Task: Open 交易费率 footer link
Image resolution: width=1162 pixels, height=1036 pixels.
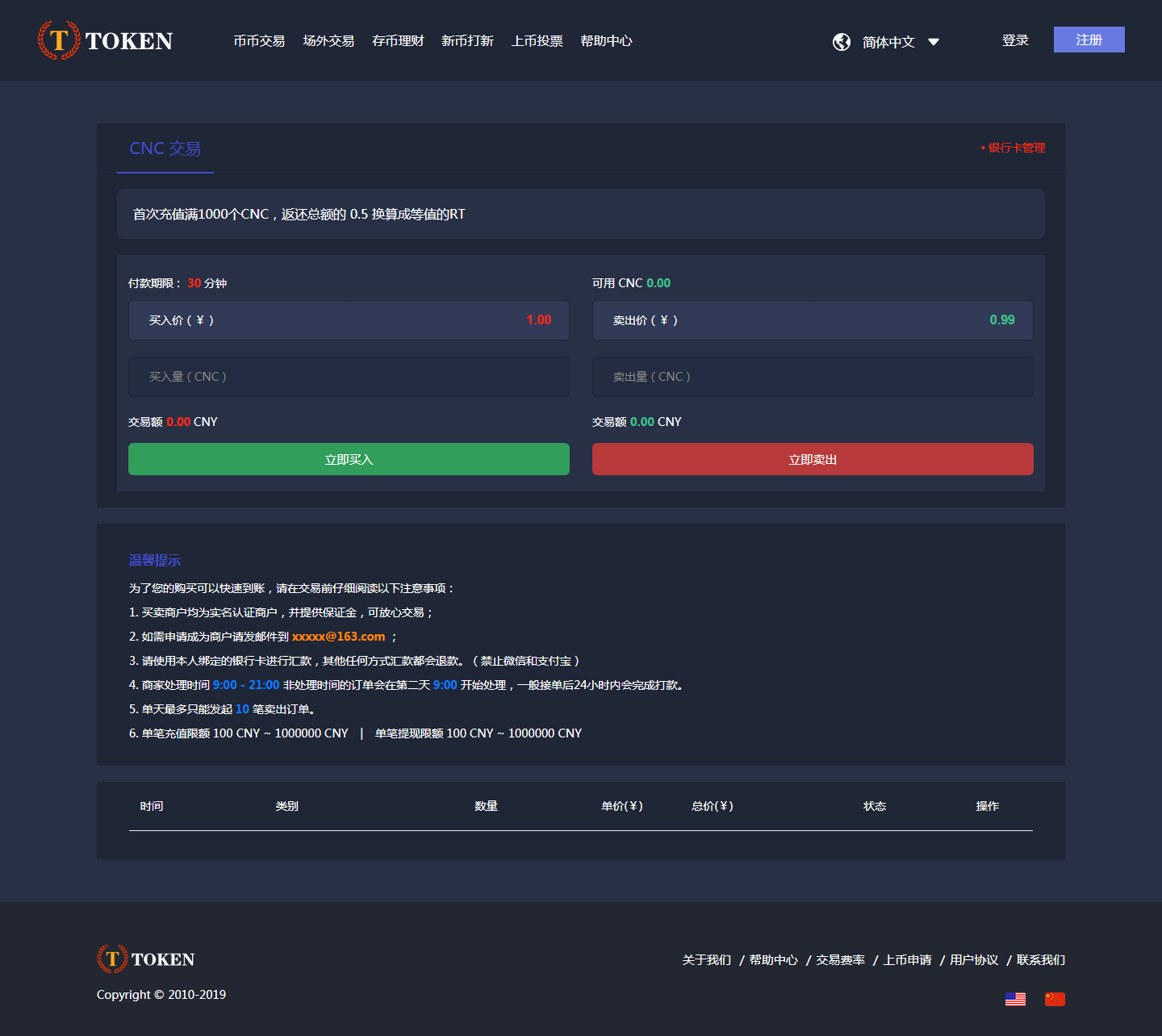Action: pos(840,960)
